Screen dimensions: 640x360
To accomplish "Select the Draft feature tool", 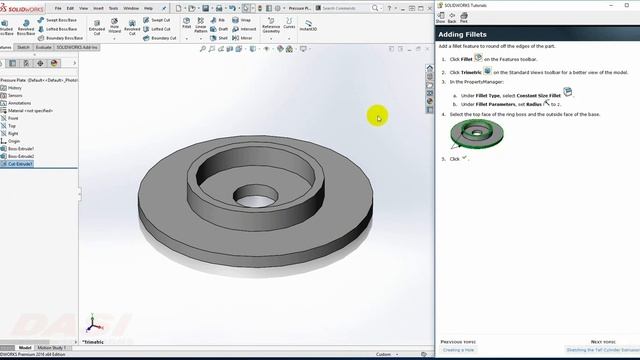I will point(219,29).
